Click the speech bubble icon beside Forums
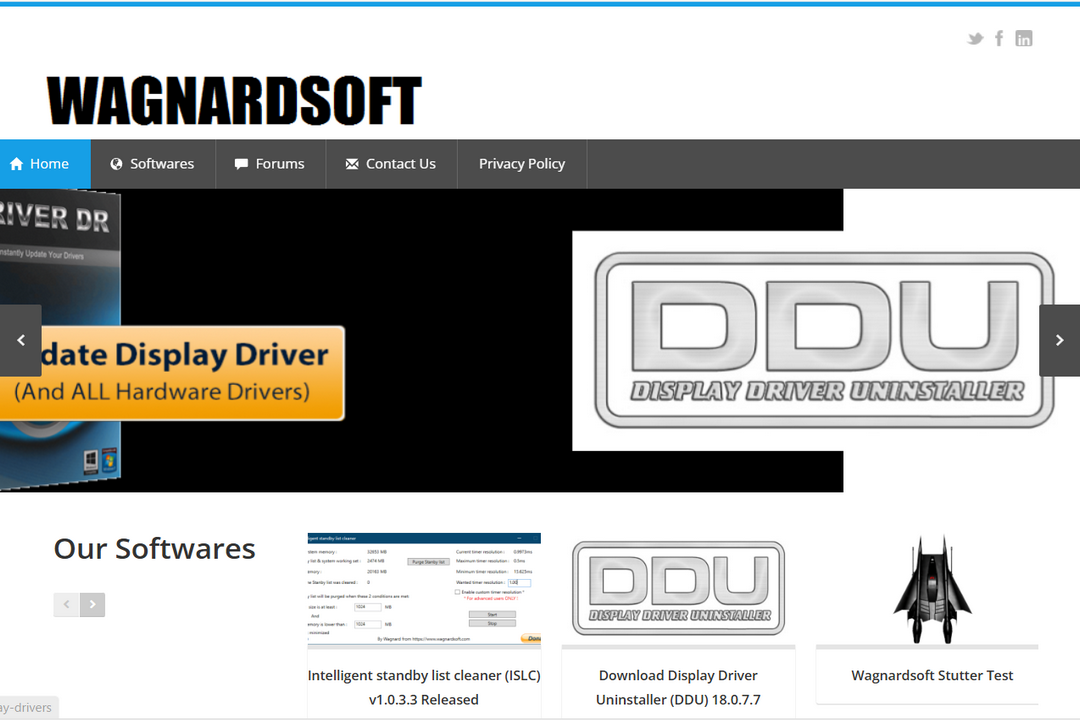1080x720 pixels. click(240, 163)
